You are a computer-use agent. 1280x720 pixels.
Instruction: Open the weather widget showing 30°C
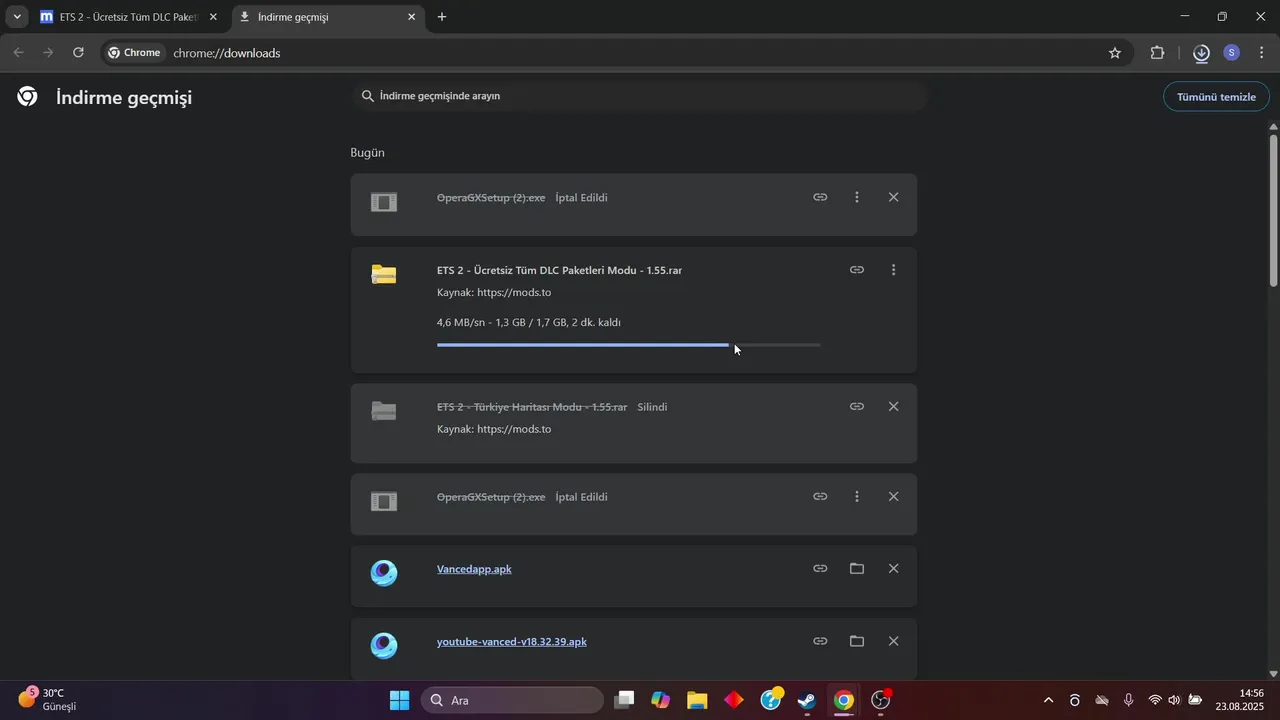(x=47, y=700)
